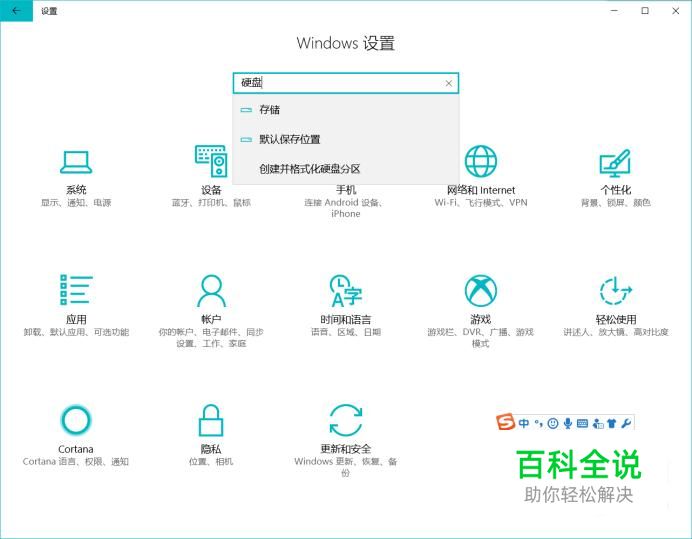
Task: Open the 系统 (System) laptop icon
Action: (x=76, y=162)
